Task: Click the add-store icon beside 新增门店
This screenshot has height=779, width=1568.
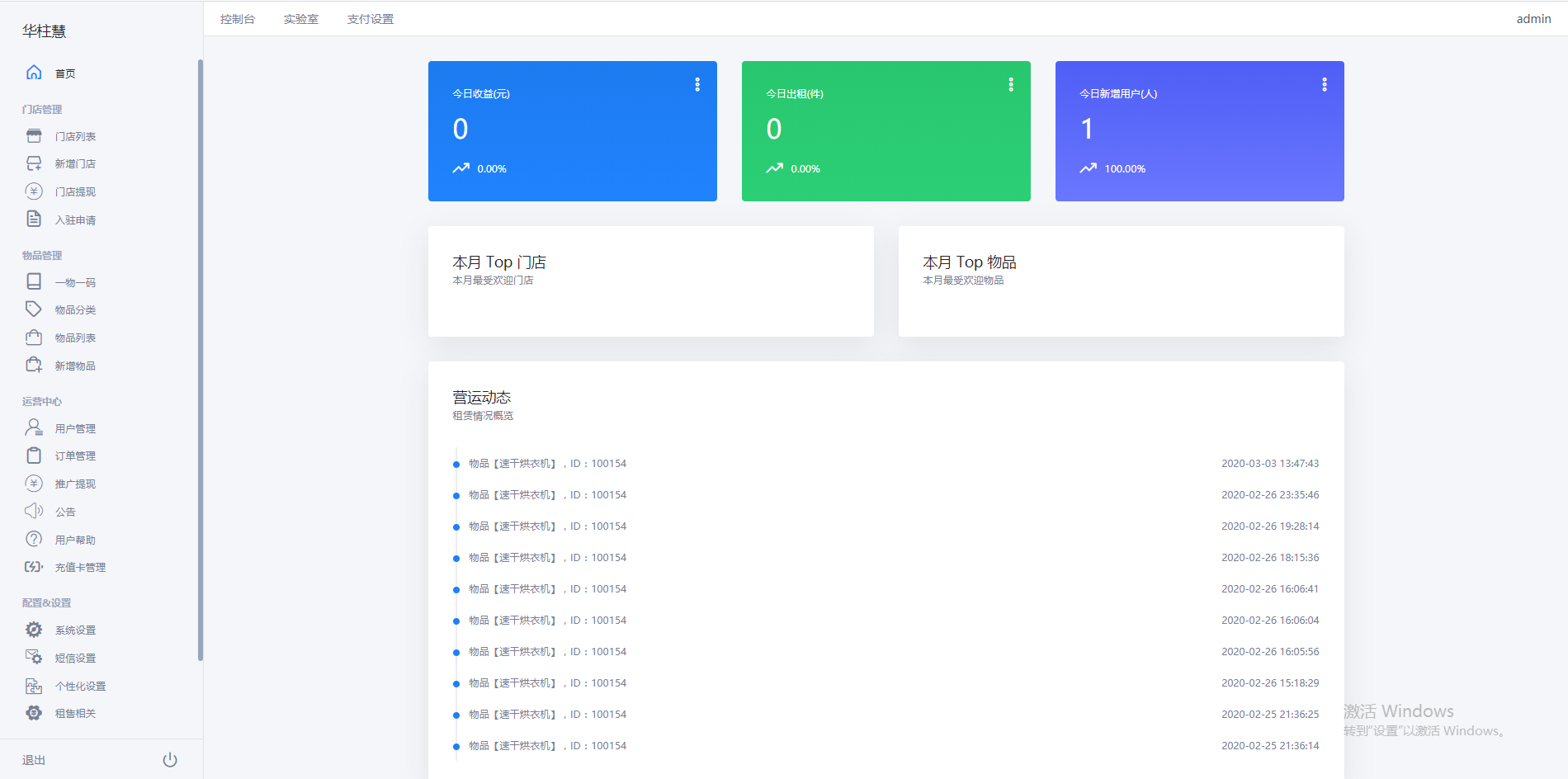Action: [34, 163]
